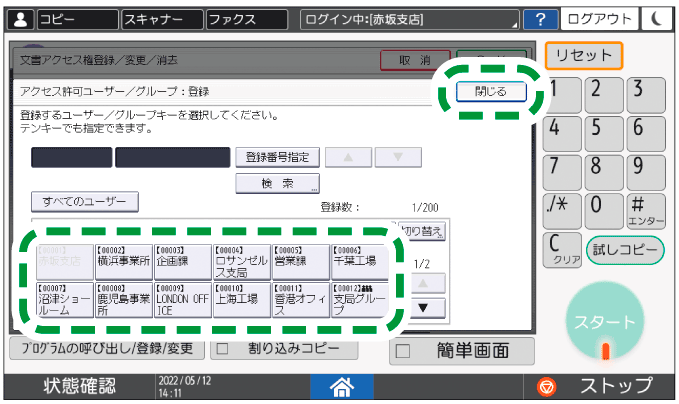
Task: Go to previous page of user keys
Action: (423, 284)
